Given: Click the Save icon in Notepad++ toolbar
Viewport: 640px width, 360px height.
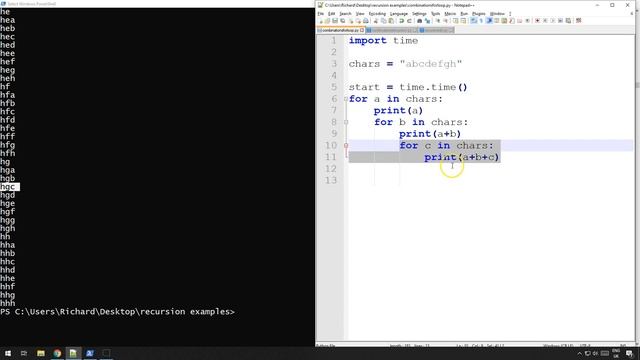Looking at the screenshot, I should click(x=335, y=21).
